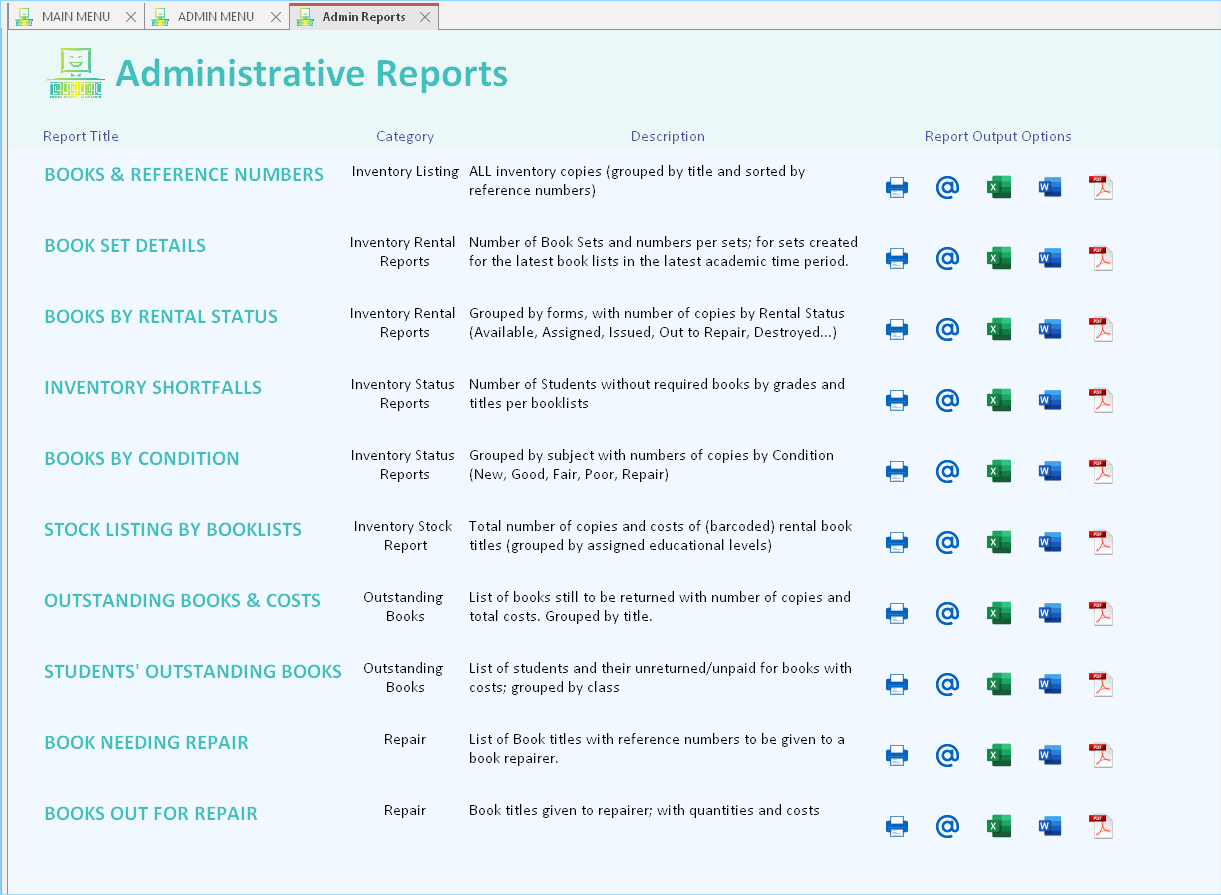Close the Admin Reports tab

point(425,17)
